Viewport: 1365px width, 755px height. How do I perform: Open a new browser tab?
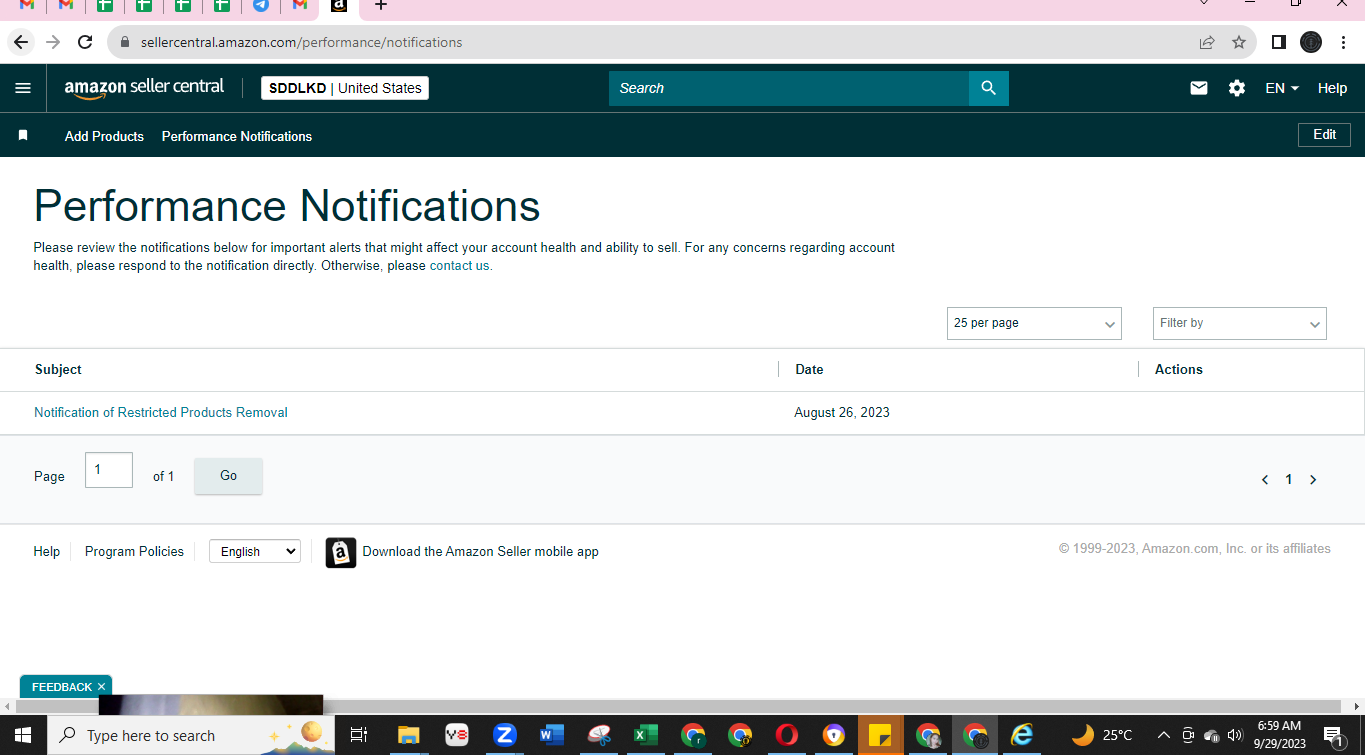tap(380, 6)
